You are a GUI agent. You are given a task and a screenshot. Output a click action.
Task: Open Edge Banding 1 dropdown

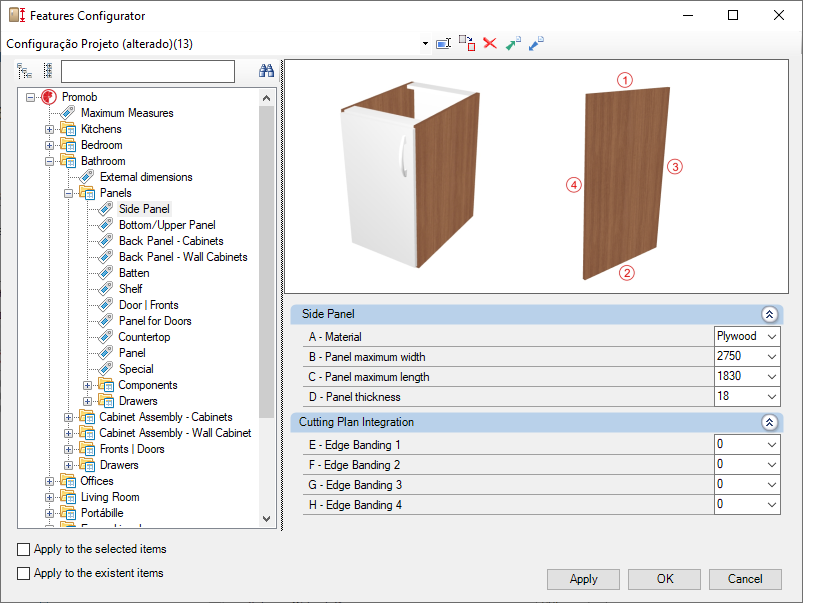coord(772,444)
